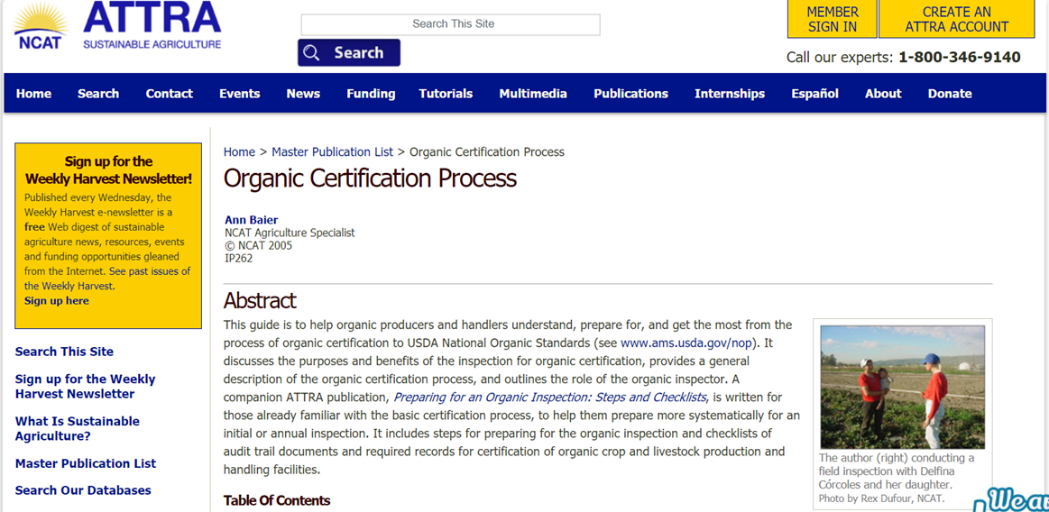Viewport: 1049px width, 512px height.
Task: Click the Table Of Contents heading
Action: pos(277,501)
